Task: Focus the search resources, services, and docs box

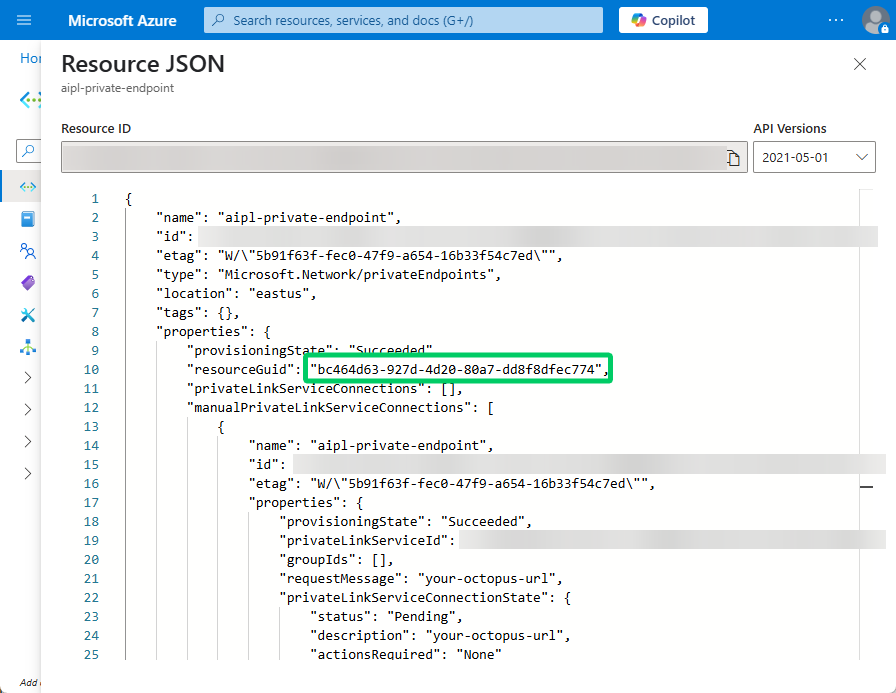Action: (x=403, y=21)
